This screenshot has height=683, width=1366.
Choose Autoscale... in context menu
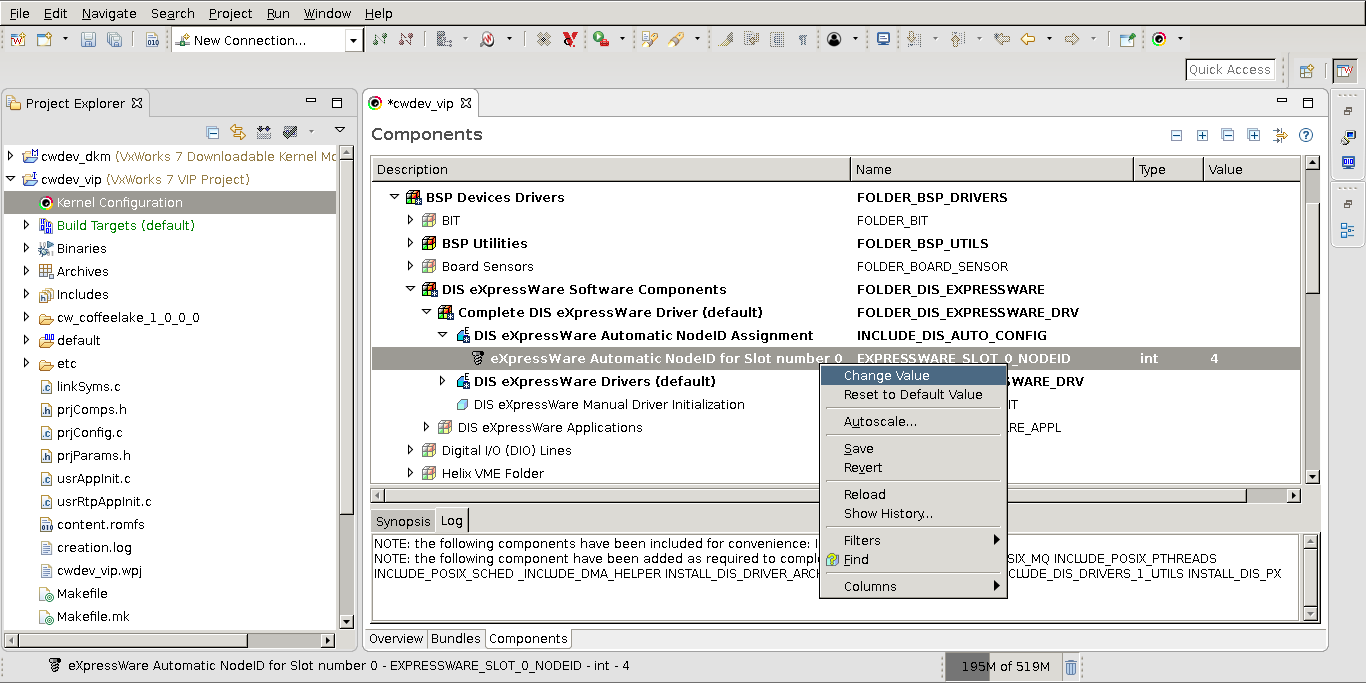(913, 421)
